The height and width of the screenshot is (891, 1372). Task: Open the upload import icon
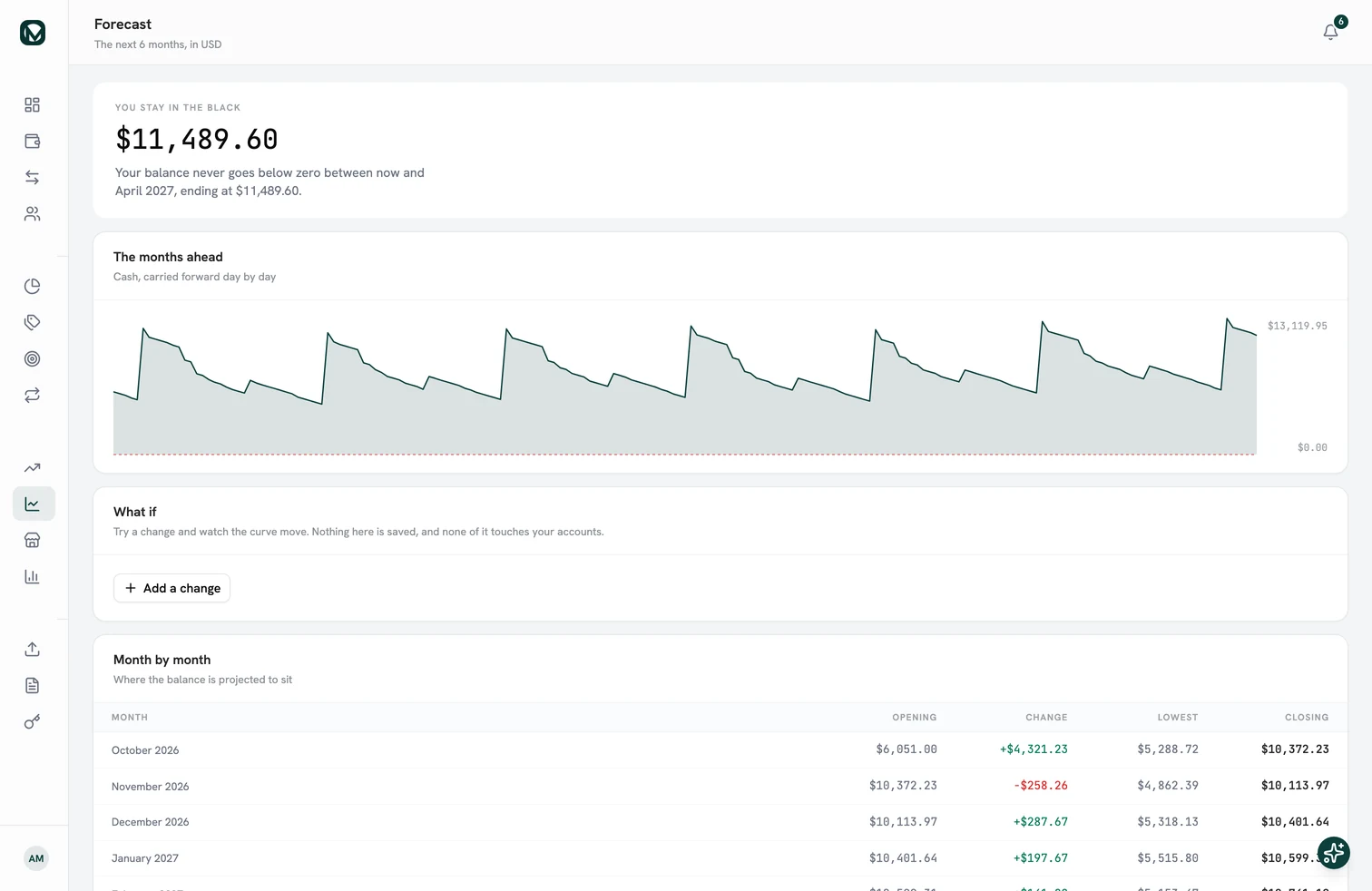click(x=33, y=650)
